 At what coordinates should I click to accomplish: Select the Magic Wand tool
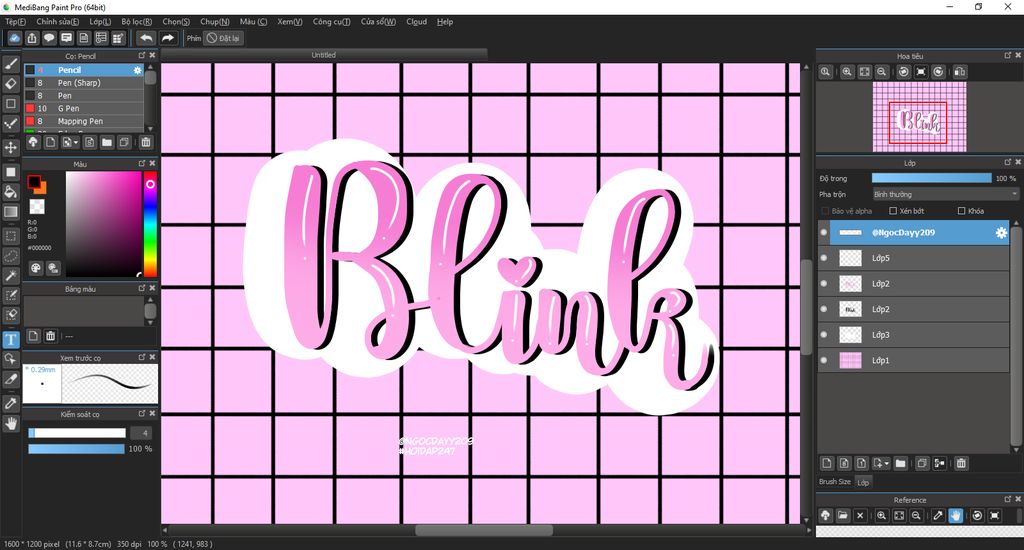click(x=10, y=276)
